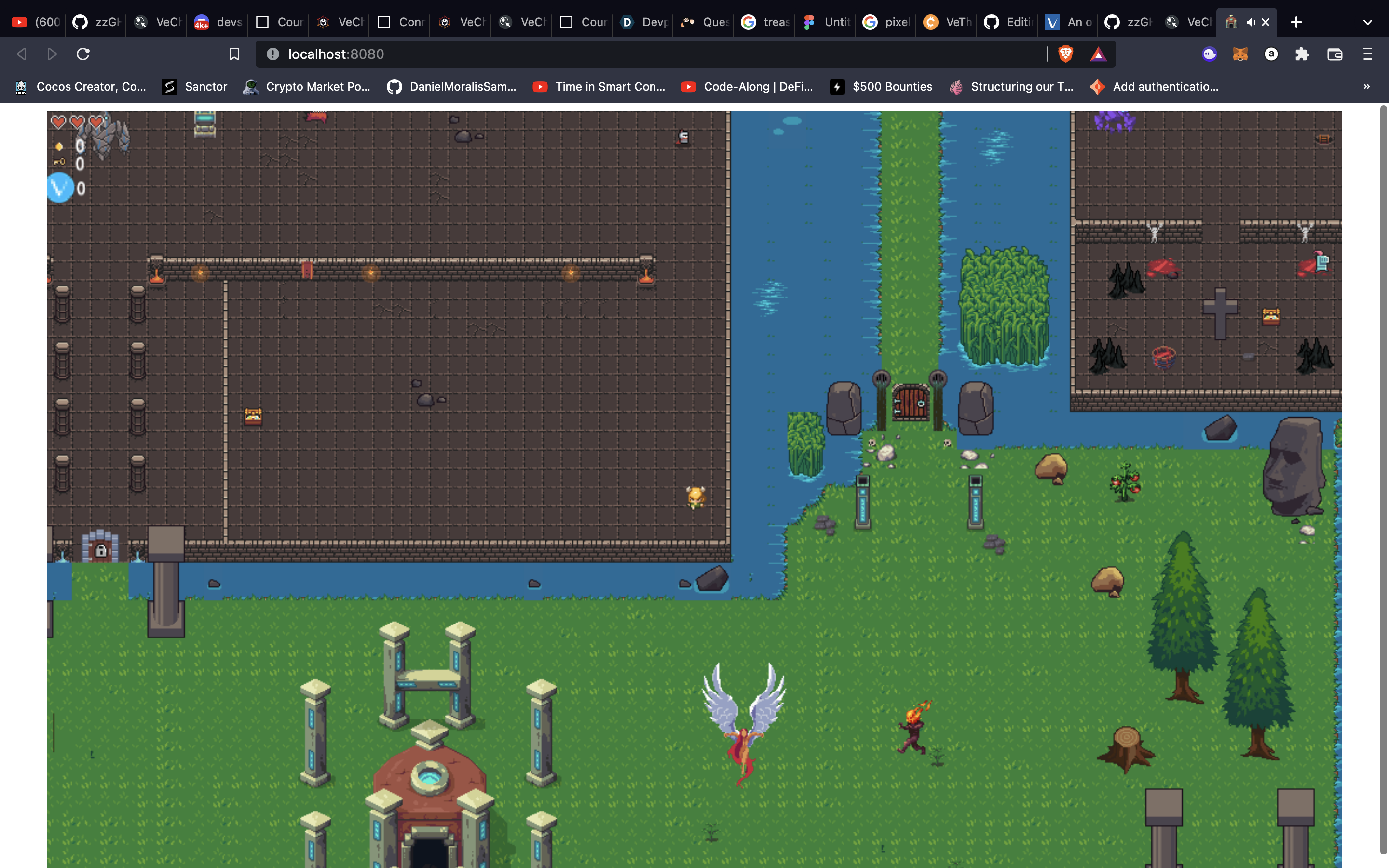
Task: Click the Brave Rewards triangle icon
Action: click(x=1097, y=54)
